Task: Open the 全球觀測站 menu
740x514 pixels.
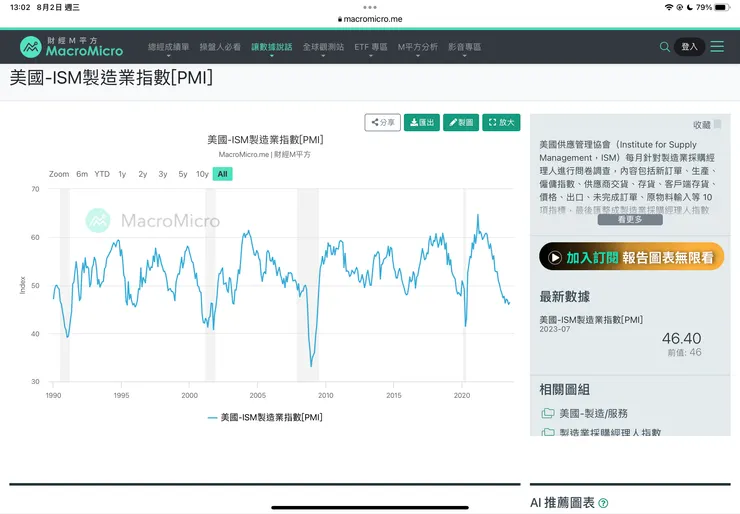Action: pos(323,47)
